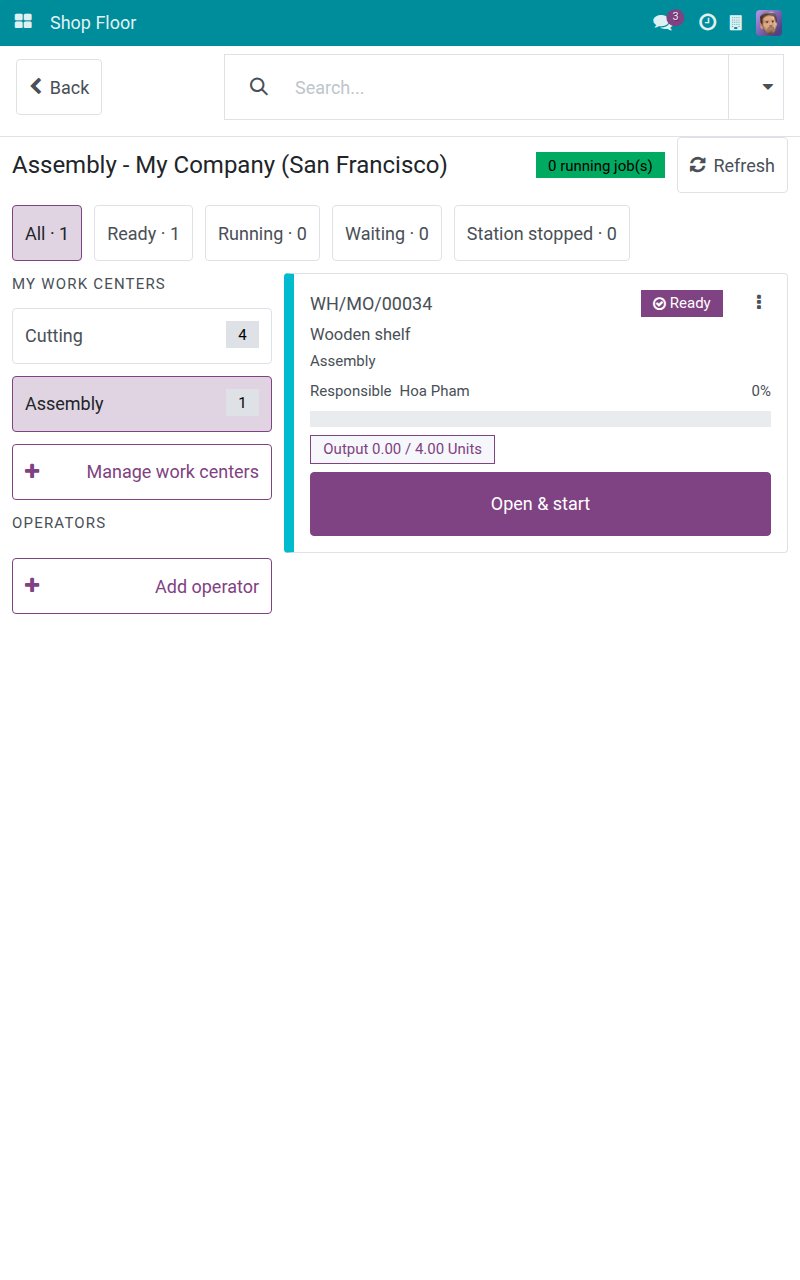This screenshot has height=1280, width=800.
Task: Open the conversations messages icon
Action: 662,22
